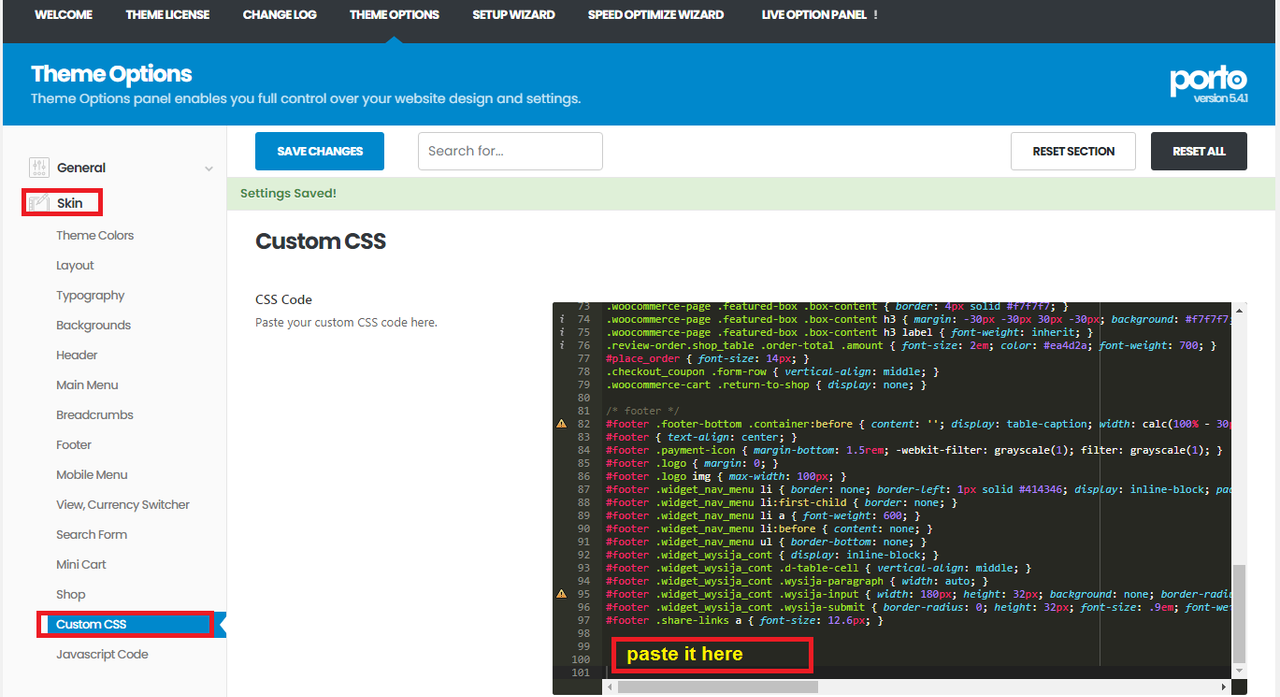Open the Theme Options top tab
The height and width of the screenshot is (697, 1280).
click(394, 15)
